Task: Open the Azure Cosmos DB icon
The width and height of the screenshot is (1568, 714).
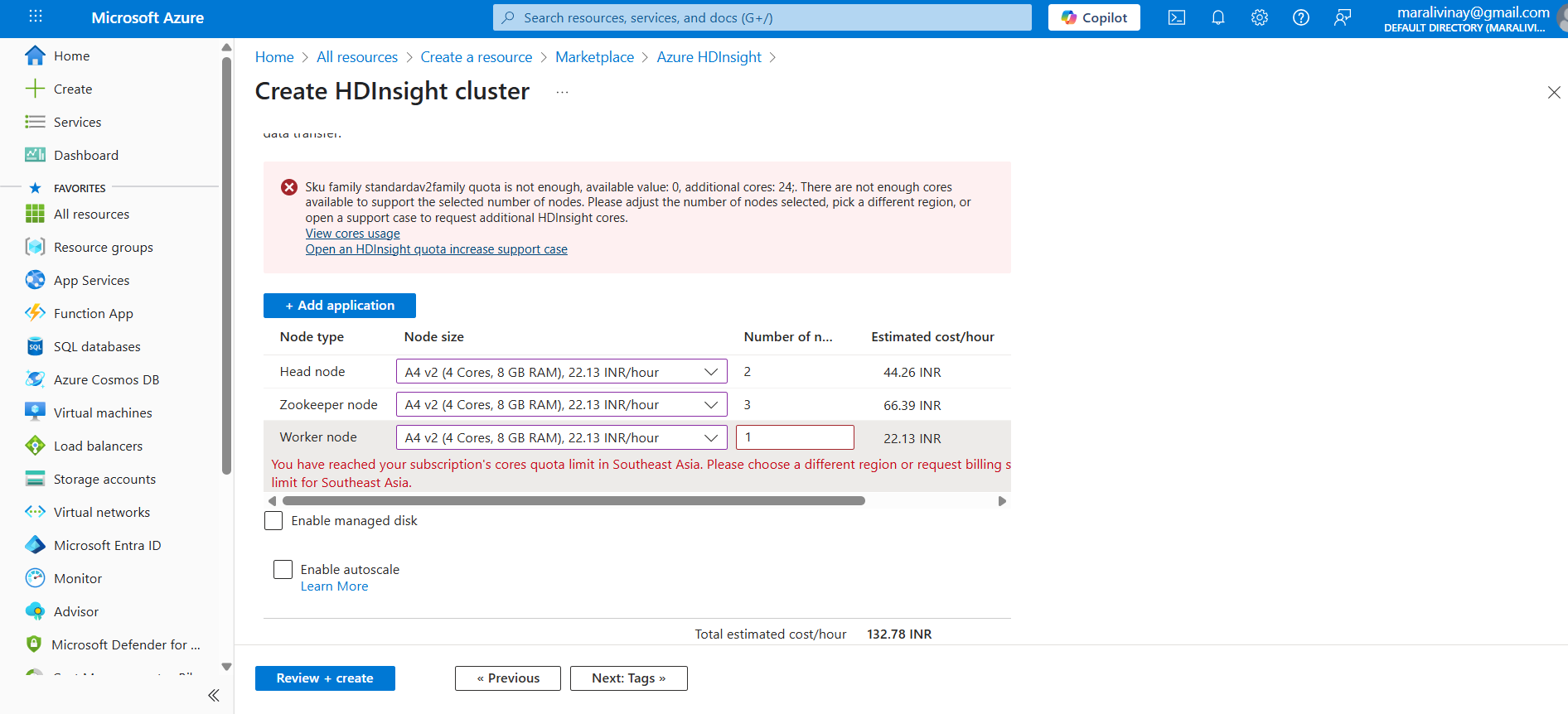Action: (35, 379)
